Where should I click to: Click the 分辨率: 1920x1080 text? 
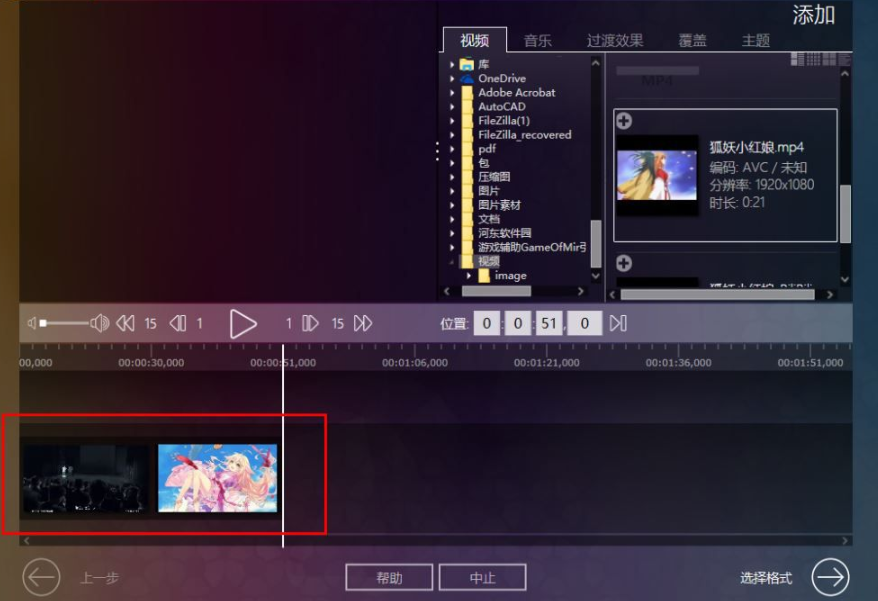tap(762, 185)
